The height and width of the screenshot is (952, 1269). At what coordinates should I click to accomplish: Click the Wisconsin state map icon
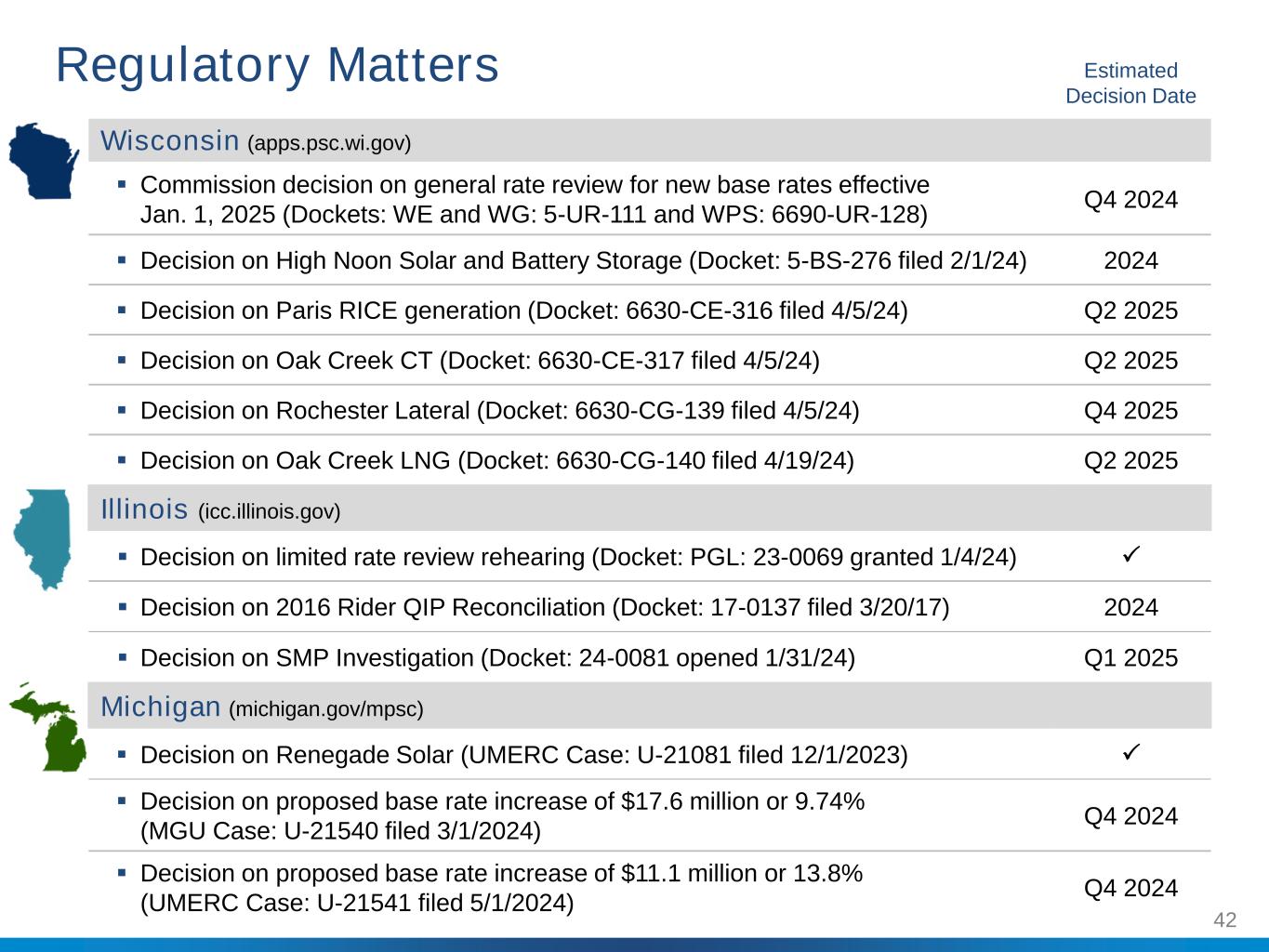45,161
